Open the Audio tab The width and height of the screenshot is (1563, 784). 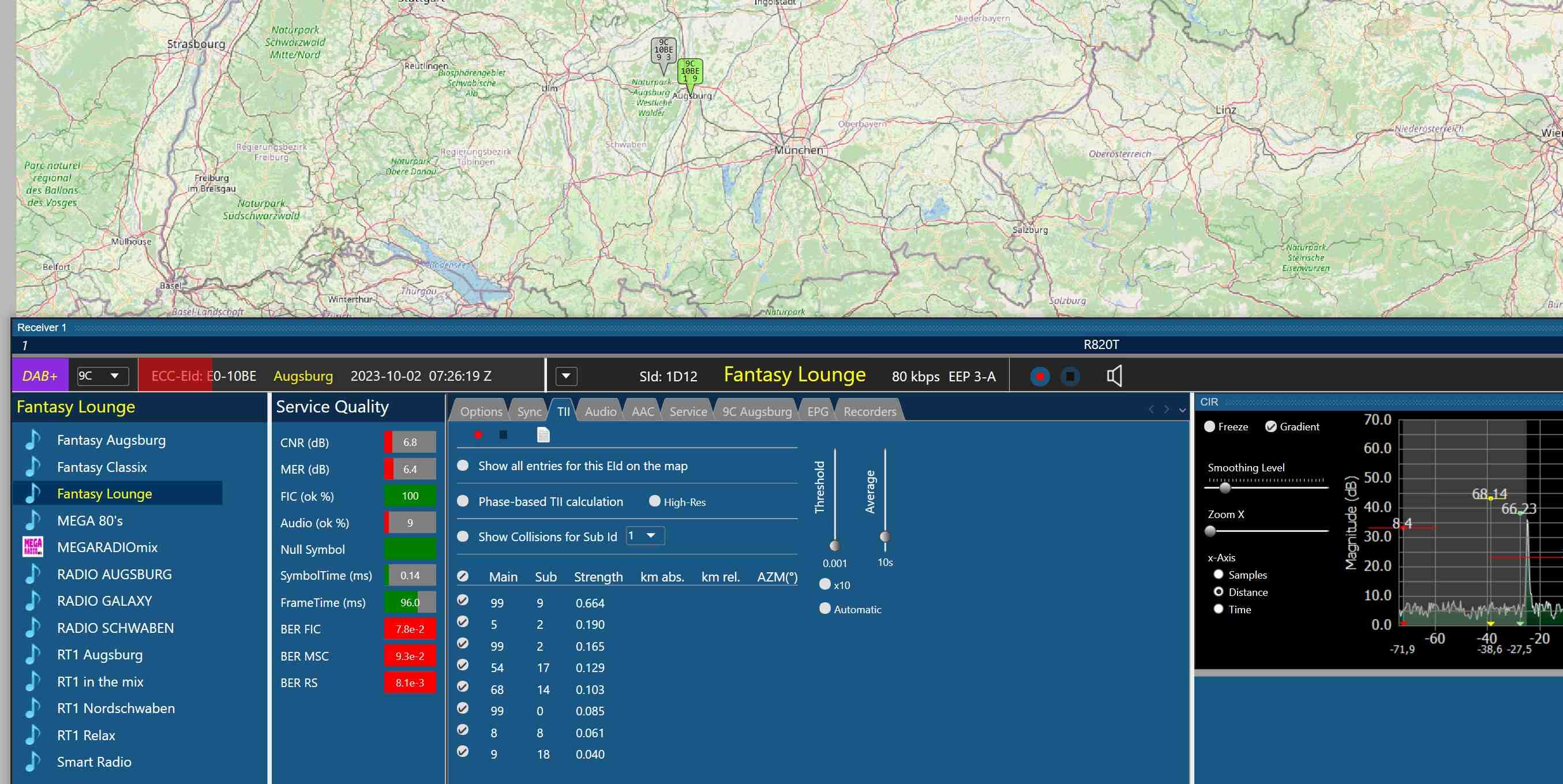[601, 411]
